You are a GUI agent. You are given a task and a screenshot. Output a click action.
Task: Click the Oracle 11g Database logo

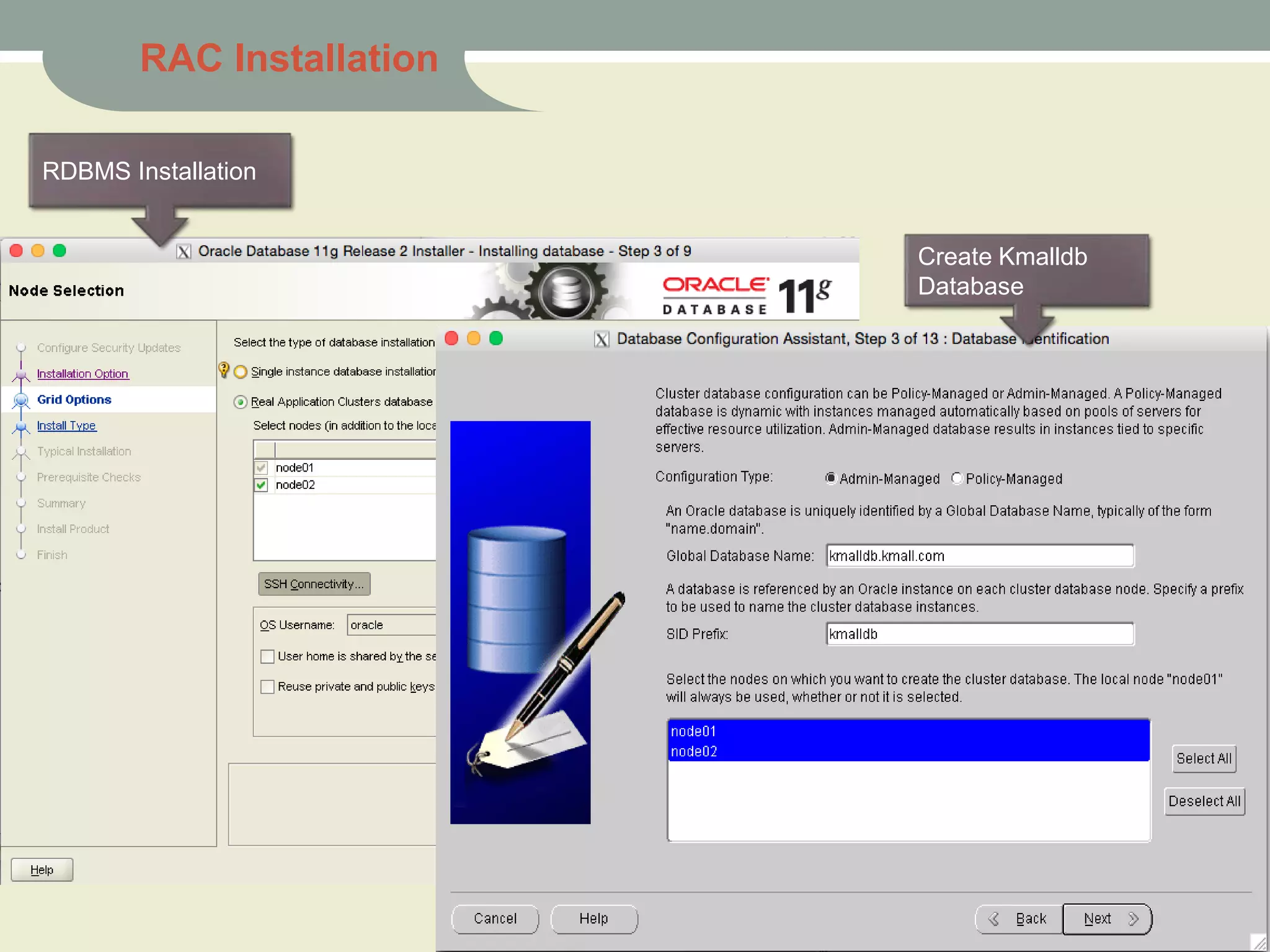(747, 296)
